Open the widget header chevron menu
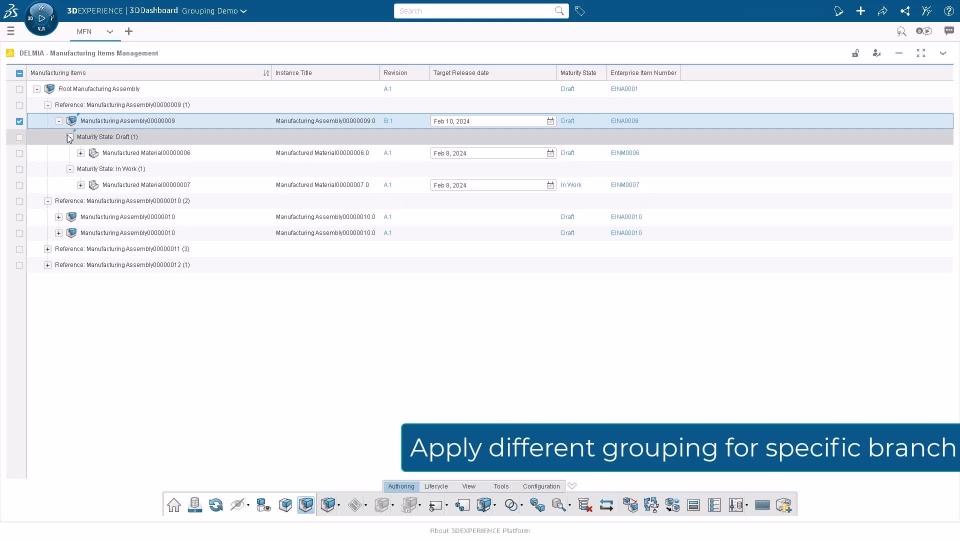 point(943,53)
